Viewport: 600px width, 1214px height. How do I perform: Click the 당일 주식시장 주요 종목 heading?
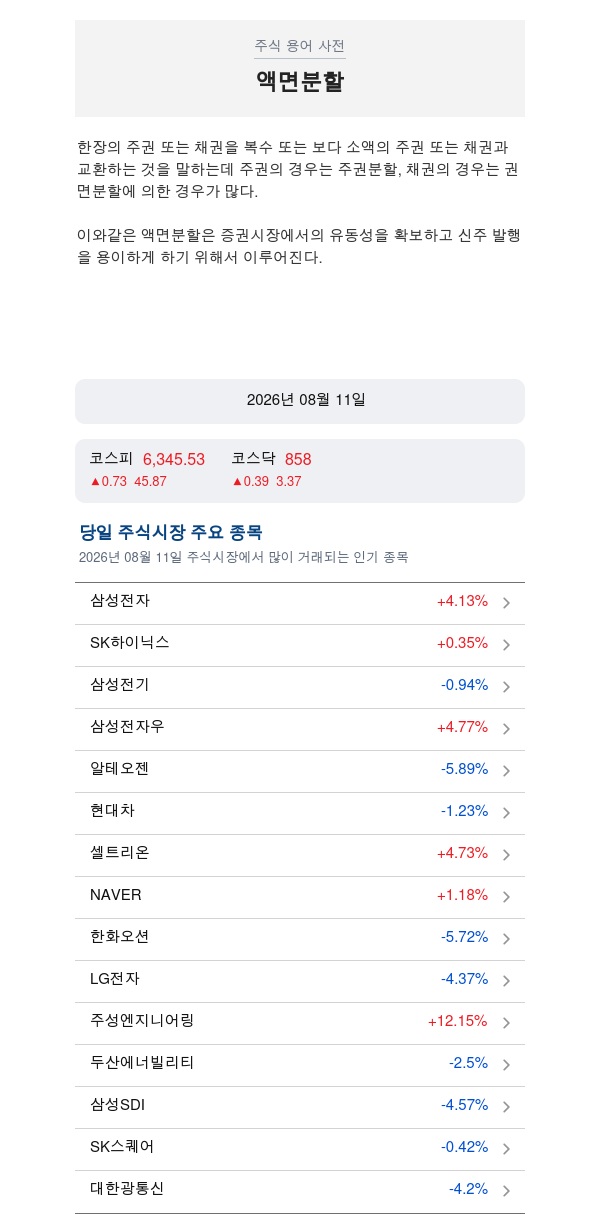(x=171, y=532)
